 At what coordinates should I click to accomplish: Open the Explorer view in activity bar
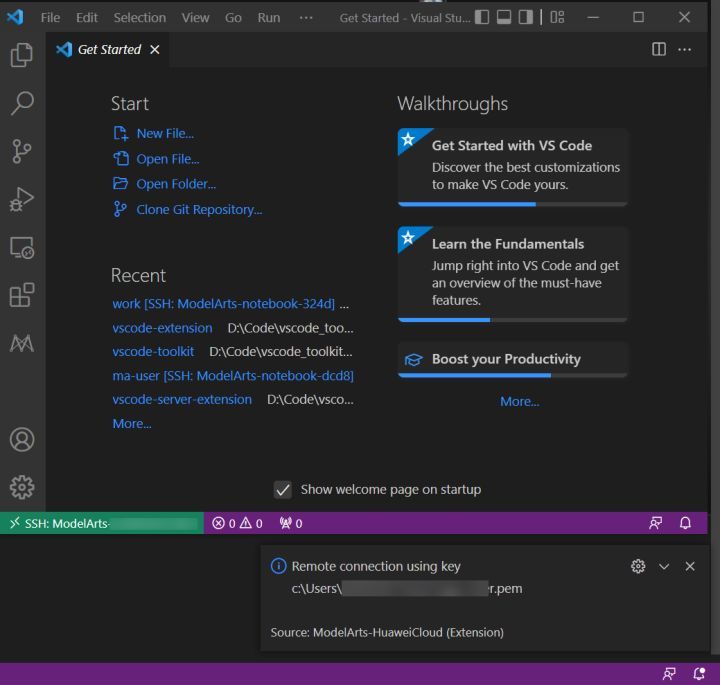click(22, 55)
